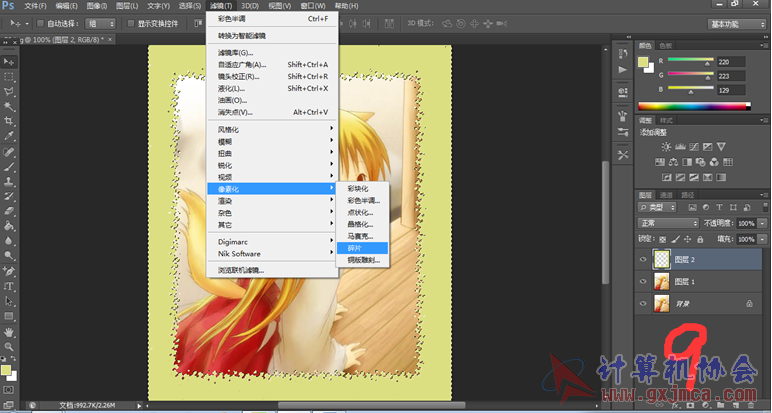Select the Pen tool
772x413 pixels.
9,271
